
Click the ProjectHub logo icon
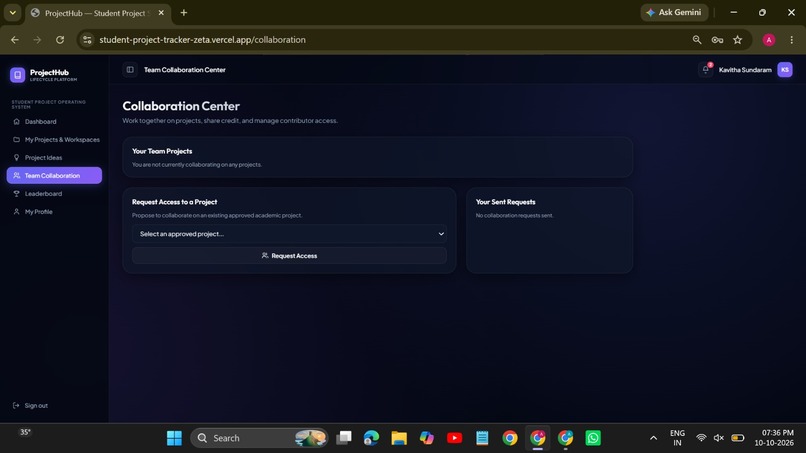tap(17, 75)
